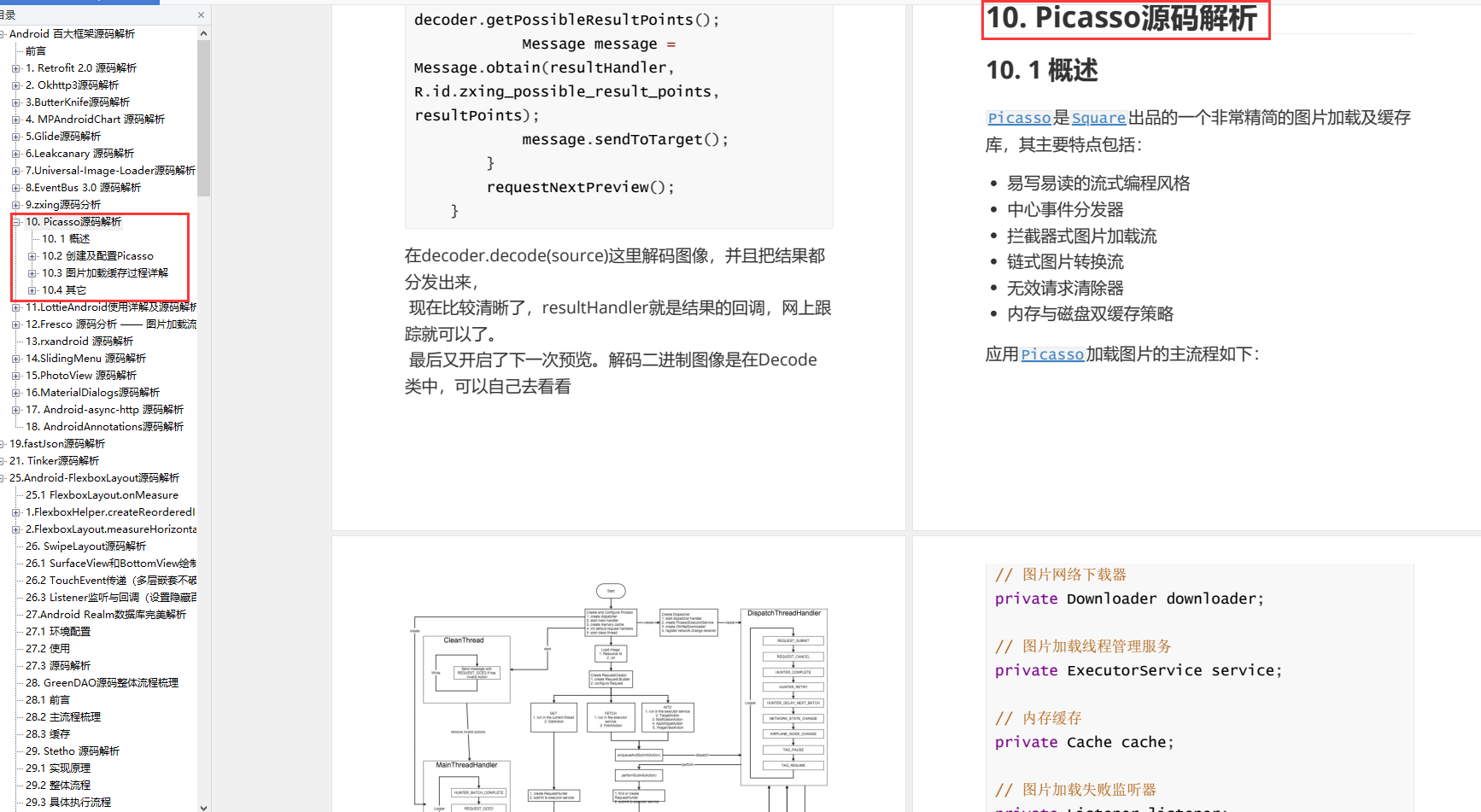Jump to 25.1 FlexboxLayout.onMeasure entry
The image size is (1481, 812).
pyautogui.click(x=102, y=495)
